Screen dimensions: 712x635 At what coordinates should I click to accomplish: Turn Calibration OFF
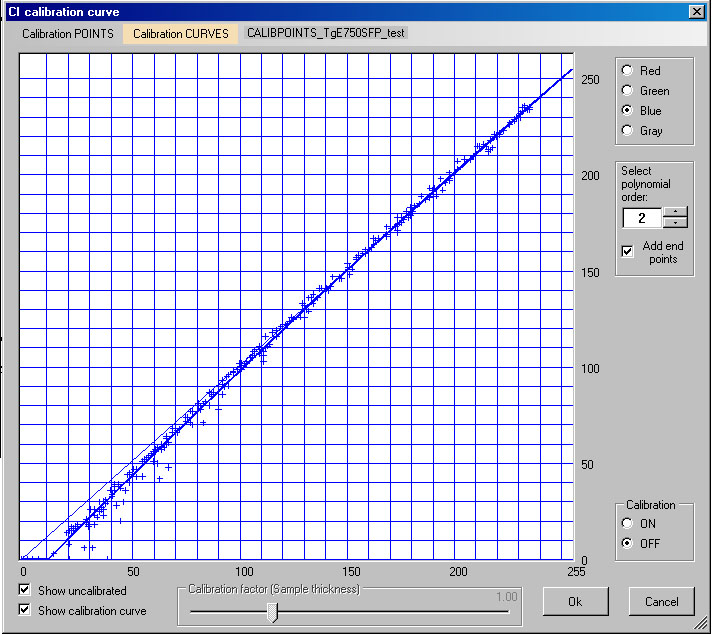pyautogui.click(x=628, y=543)
